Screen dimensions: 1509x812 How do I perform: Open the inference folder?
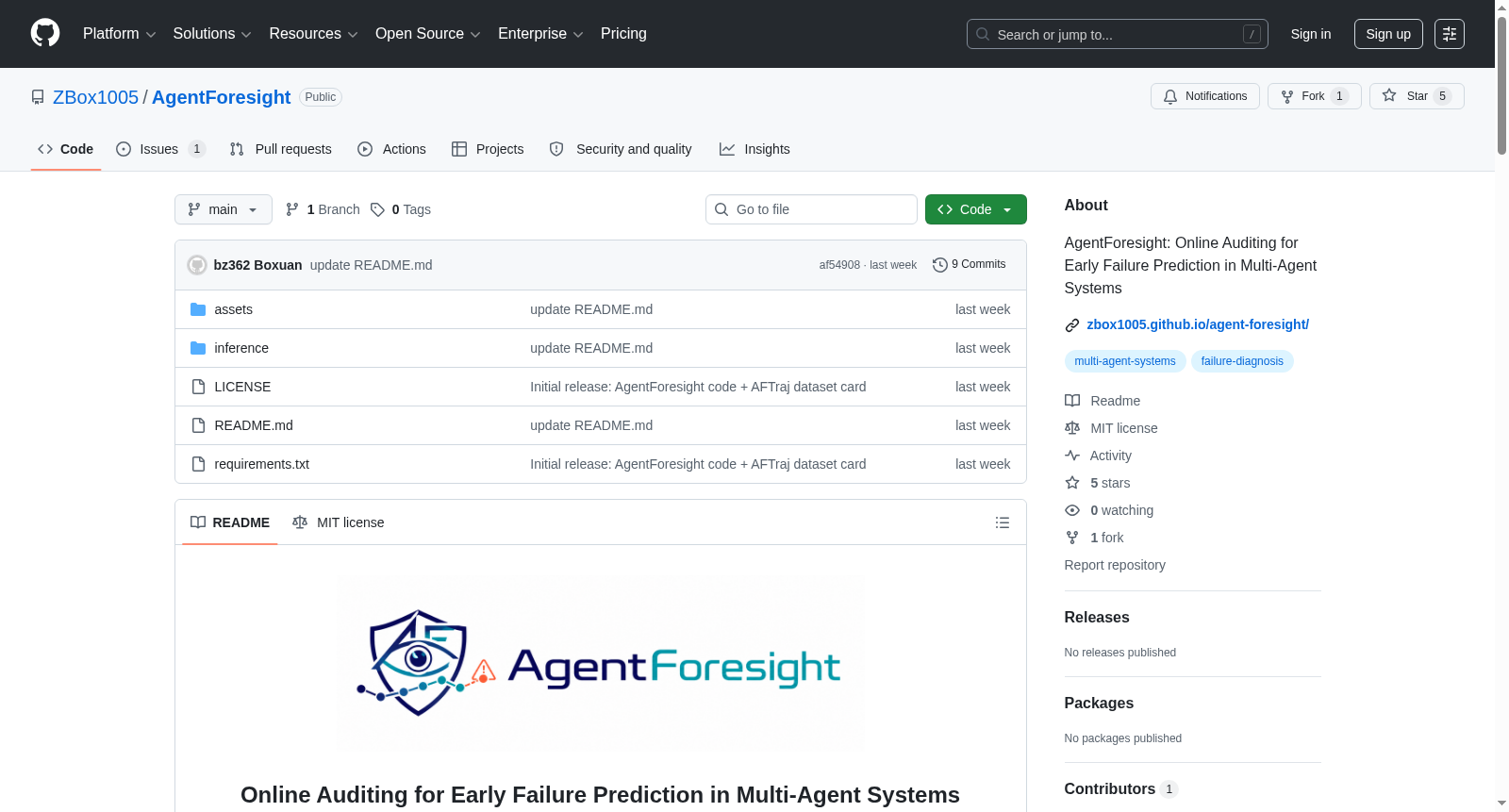[x=241, y=348]
